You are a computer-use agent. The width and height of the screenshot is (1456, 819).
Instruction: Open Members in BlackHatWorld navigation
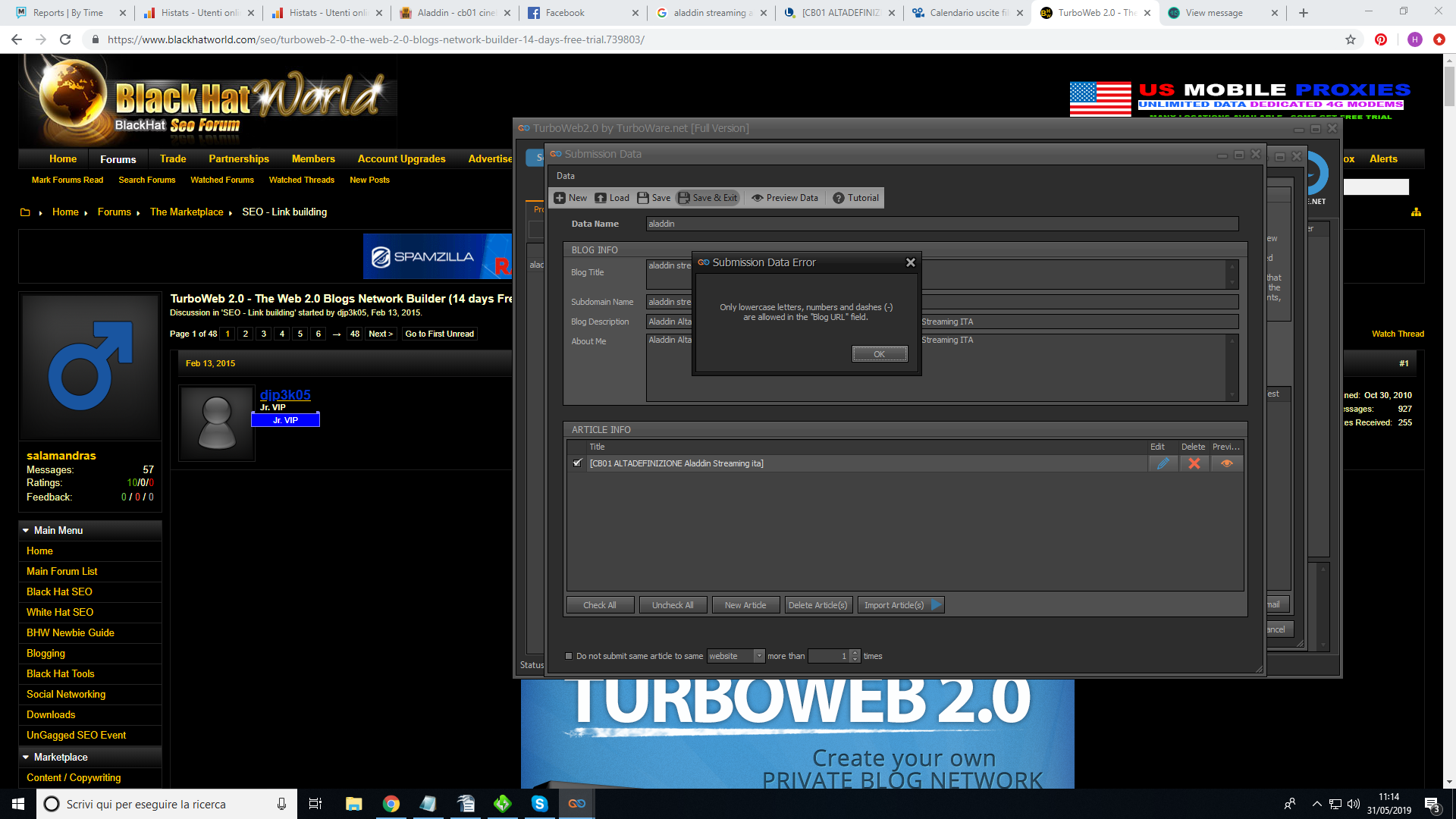313,159
